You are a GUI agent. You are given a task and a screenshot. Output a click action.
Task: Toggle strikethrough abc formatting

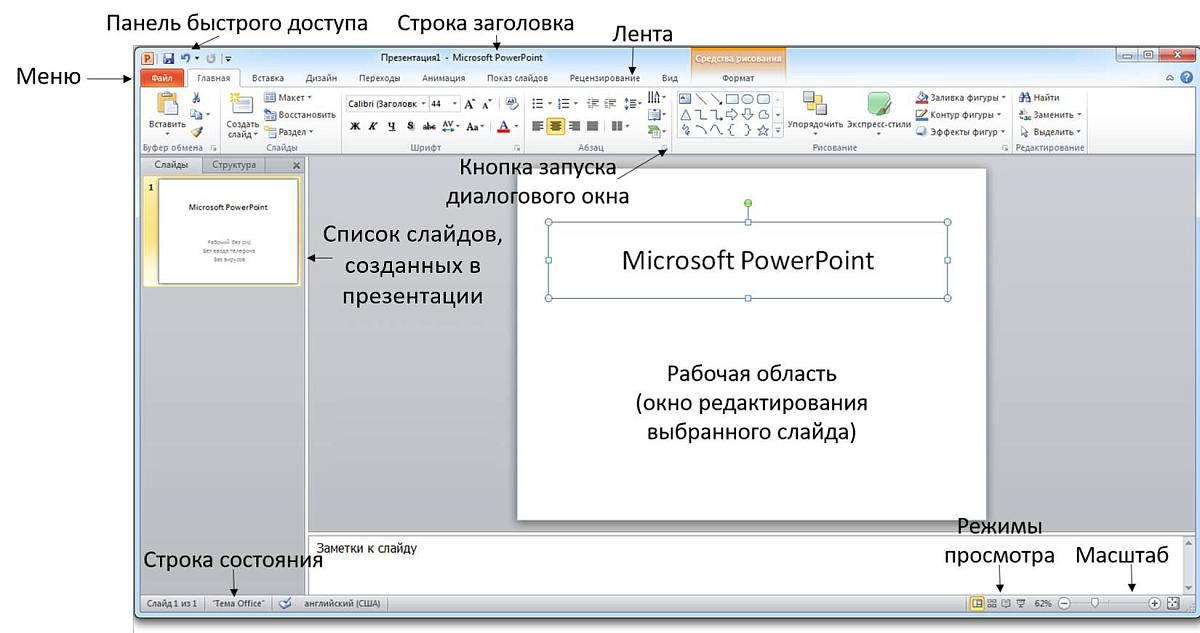tap(428, 126)
